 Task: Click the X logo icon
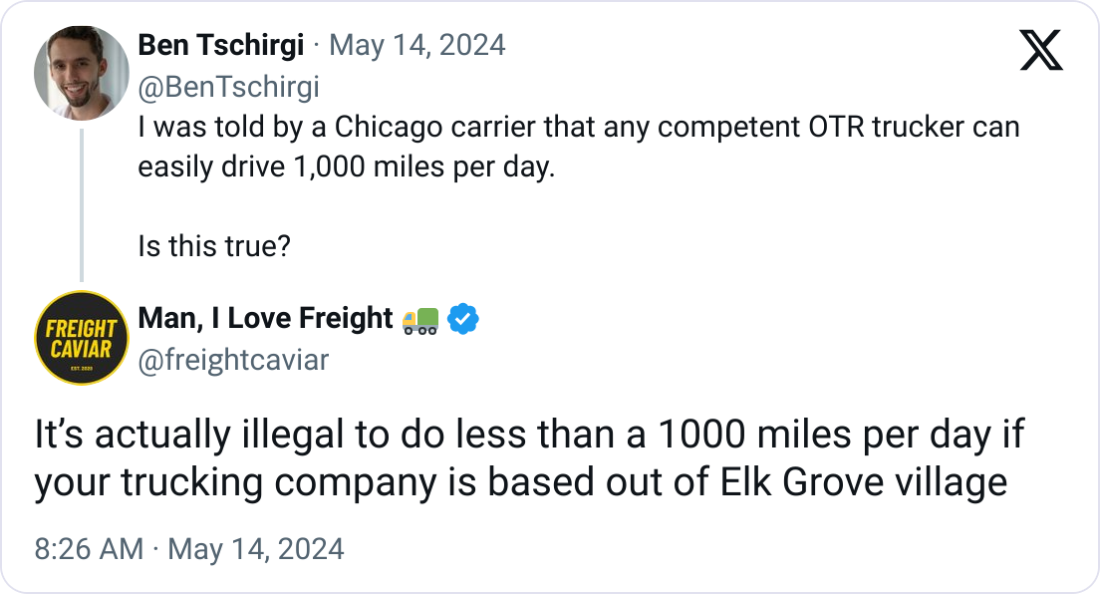tap(1041, 49)
